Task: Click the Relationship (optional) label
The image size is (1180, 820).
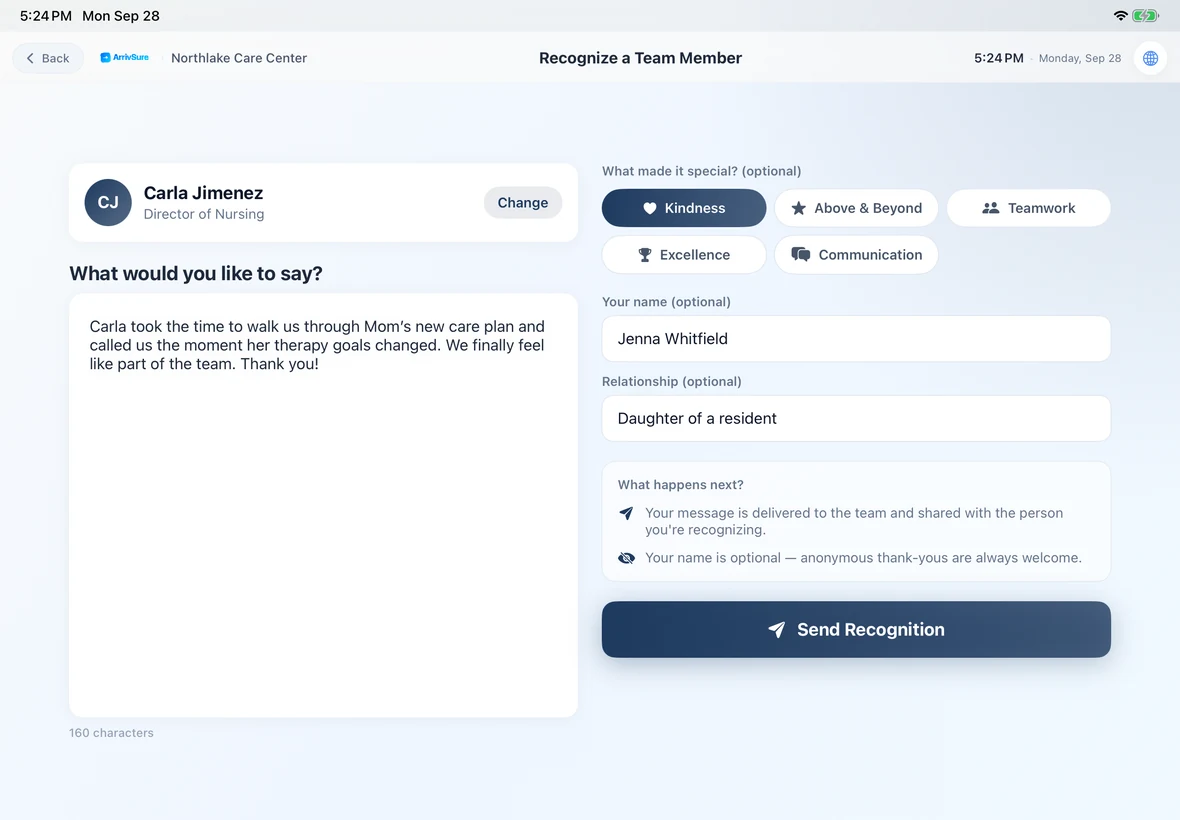Action: 671,381
